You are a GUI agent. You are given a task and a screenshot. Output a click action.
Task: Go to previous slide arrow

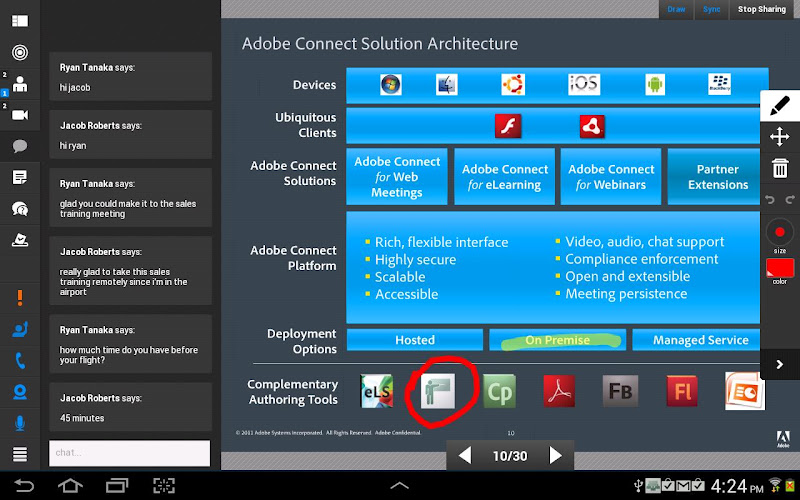pos(465,455)
